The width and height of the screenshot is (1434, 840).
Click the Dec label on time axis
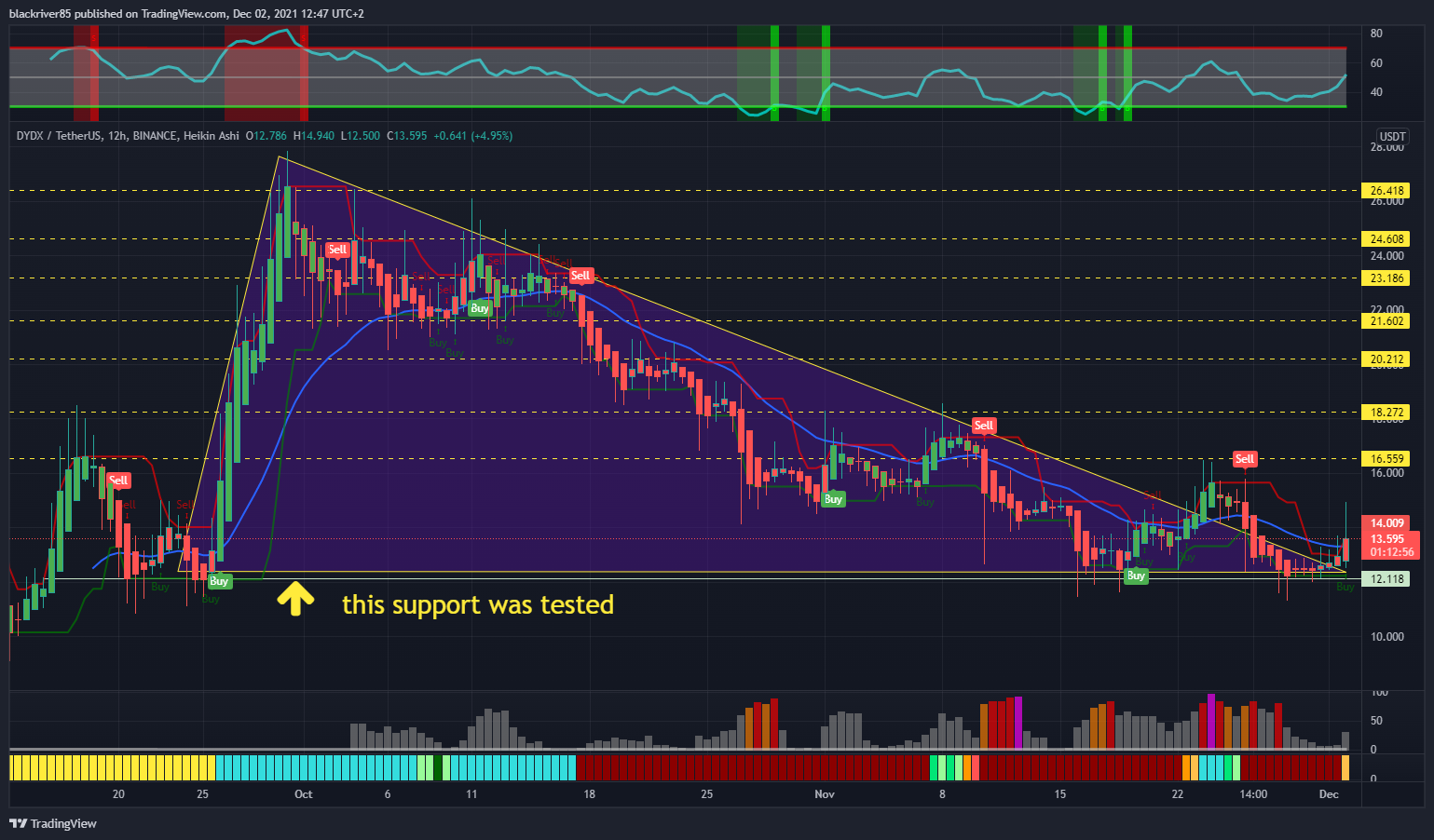pyautogui.click(x=1329, y=794)
